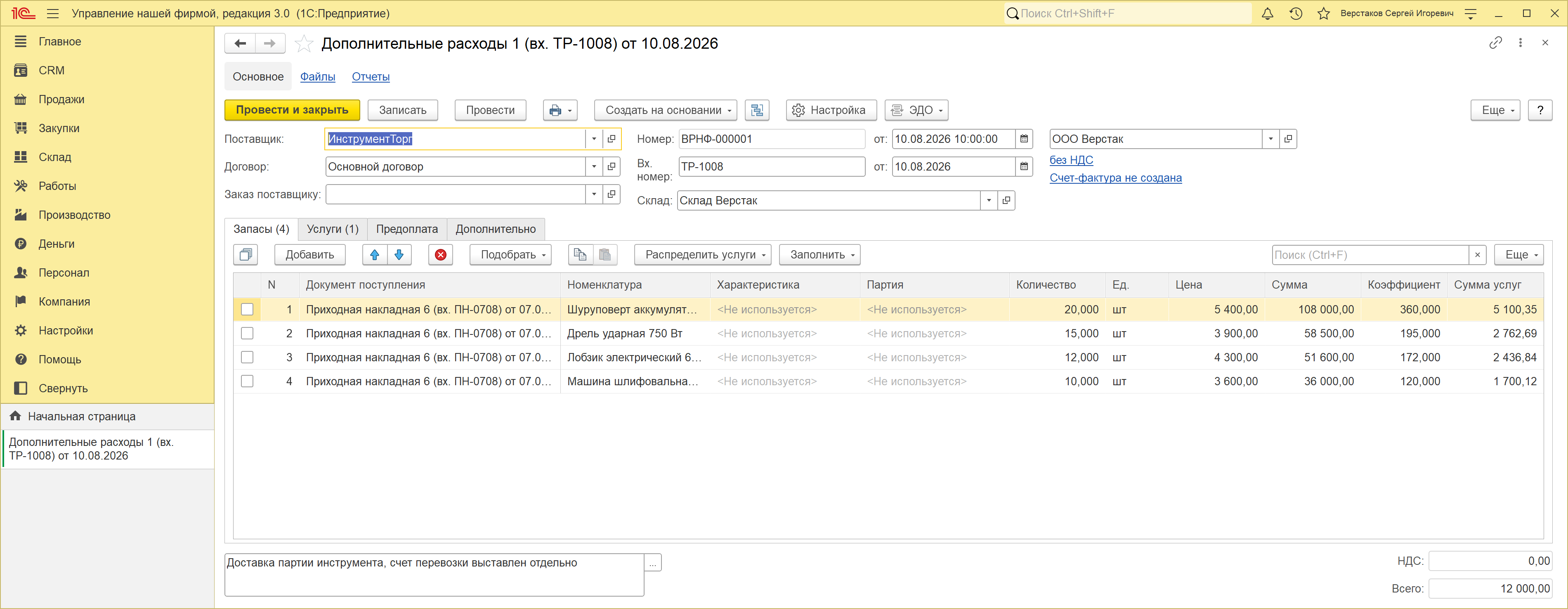This screenshot has width=1568, height=609.
Task: Tick checkbox for row 2 Дрель ударная
Action: click(x=247, y=334)
